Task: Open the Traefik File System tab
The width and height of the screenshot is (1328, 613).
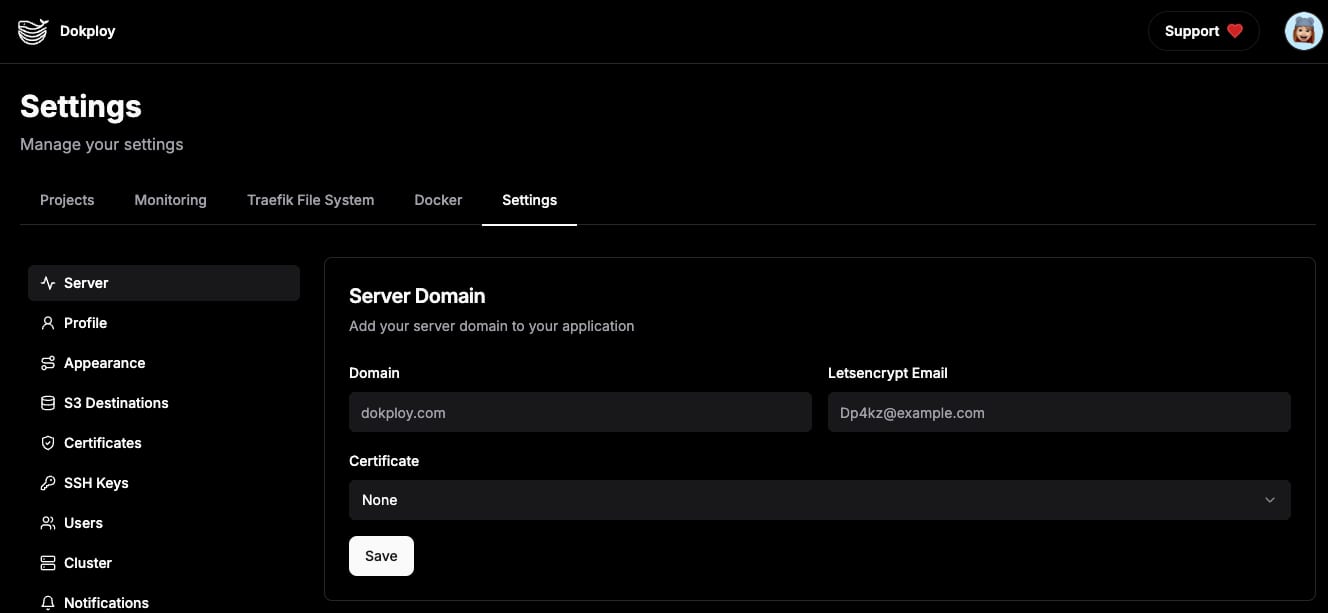Action: coord(310,200)
